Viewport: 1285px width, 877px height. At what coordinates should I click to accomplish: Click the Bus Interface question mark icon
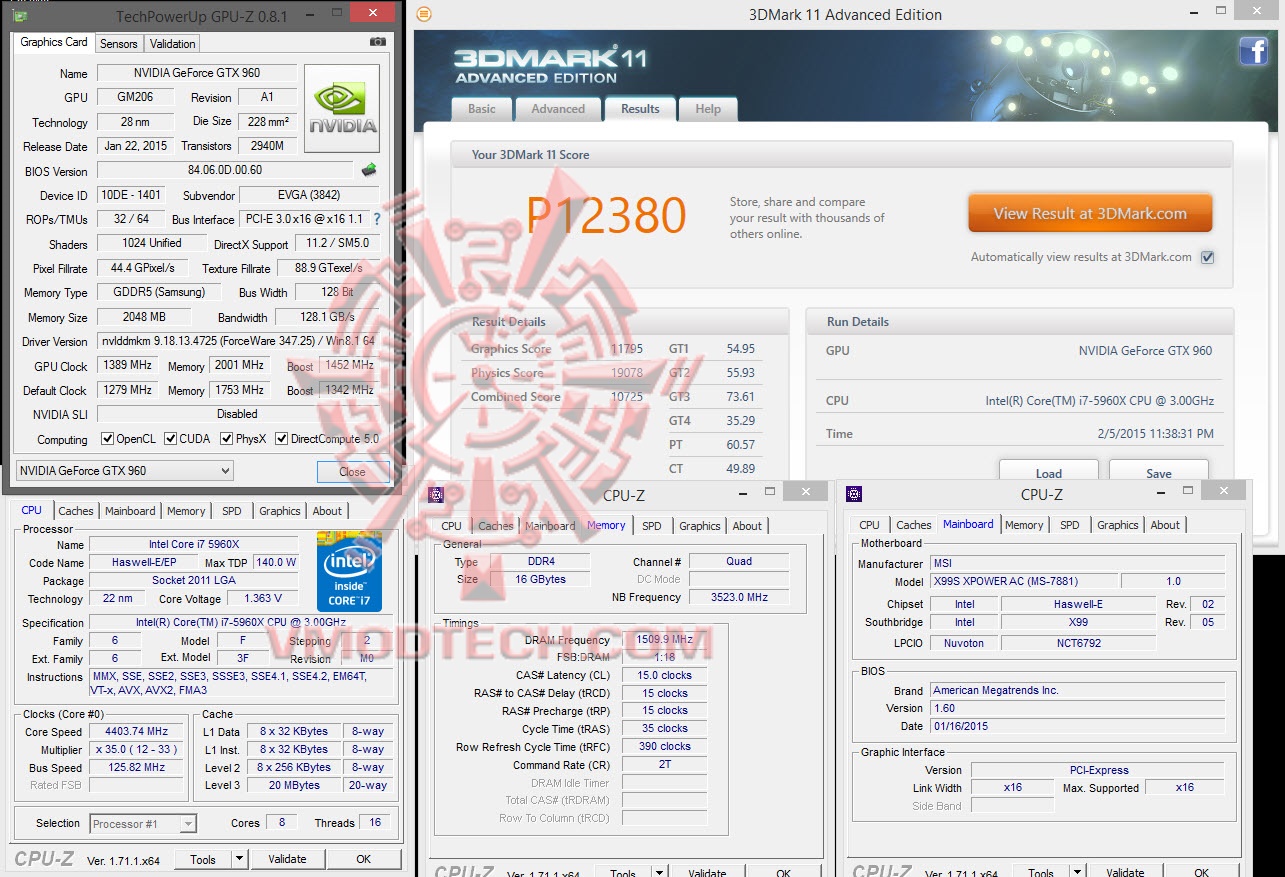[377, 219]
